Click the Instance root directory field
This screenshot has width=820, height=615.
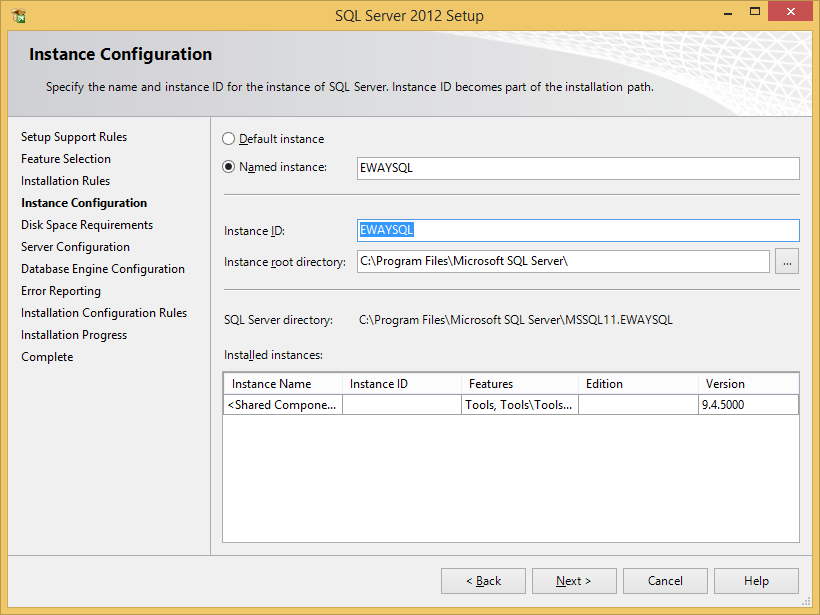pyautogui.click(x=563, y=261)
